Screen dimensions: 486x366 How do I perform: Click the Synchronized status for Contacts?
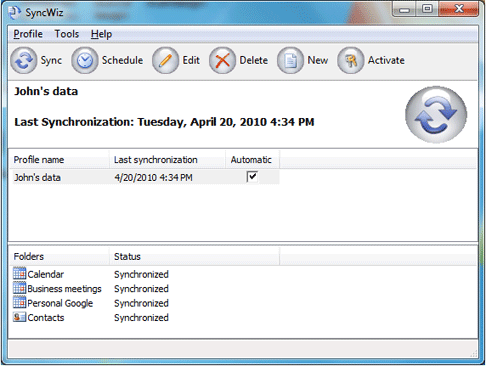click(x=141, y=318)
